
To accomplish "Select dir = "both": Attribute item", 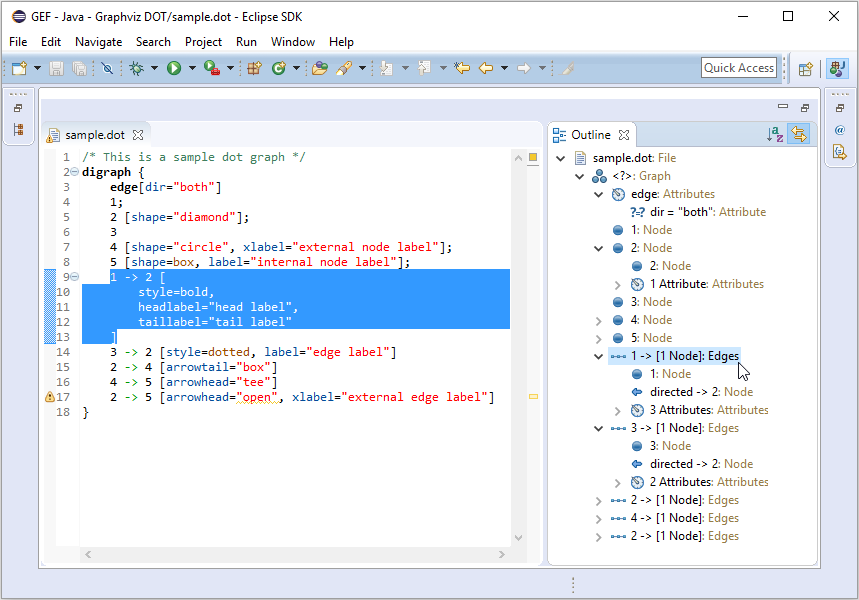I will click(x=697, y=212).
